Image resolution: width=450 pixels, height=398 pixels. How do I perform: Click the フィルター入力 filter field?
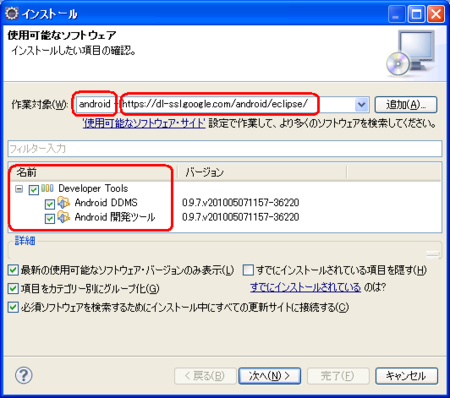225,149
